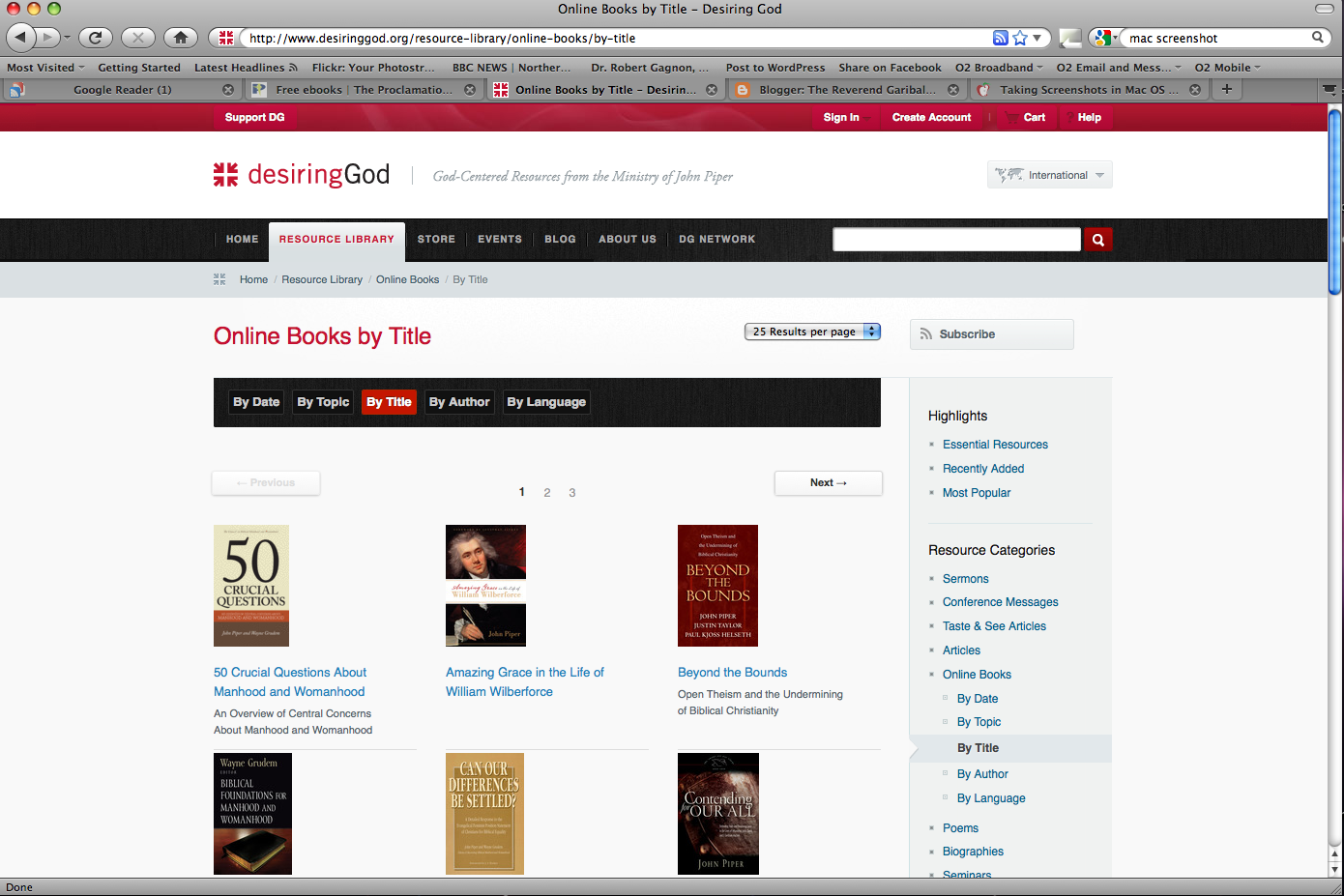1344x896 pixels.
Task: Select the By Topic filter button
Action: pos(323,402)
